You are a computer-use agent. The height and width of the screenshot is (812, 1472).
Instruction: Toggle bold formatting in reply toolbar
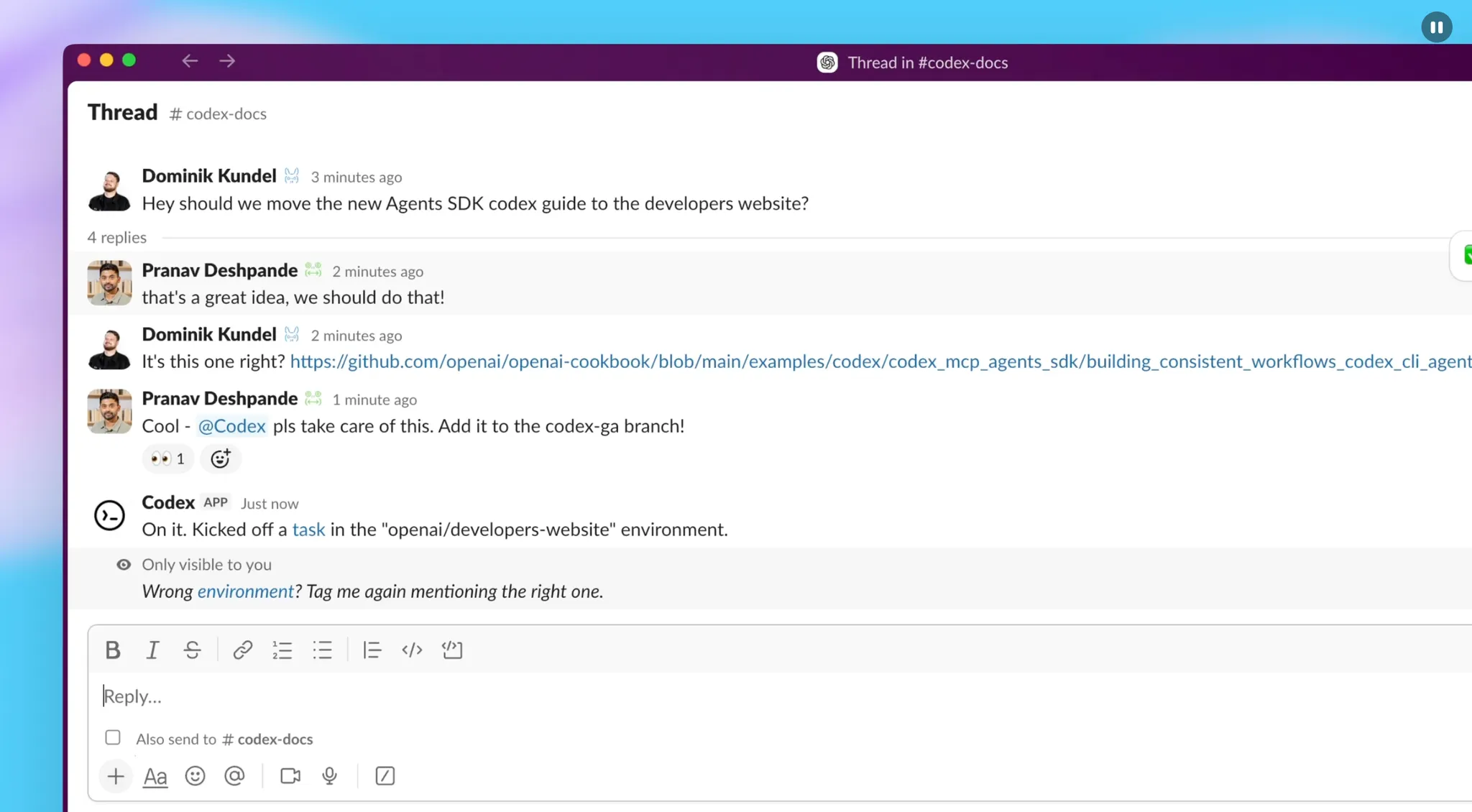[113, 650]
